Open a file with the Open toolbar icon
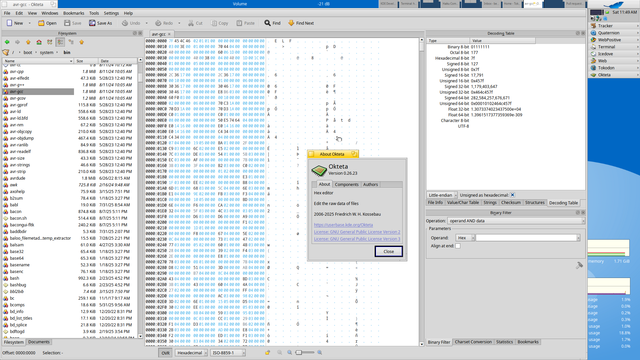This screenshot has height=360, width=640. tap(41, 23)
